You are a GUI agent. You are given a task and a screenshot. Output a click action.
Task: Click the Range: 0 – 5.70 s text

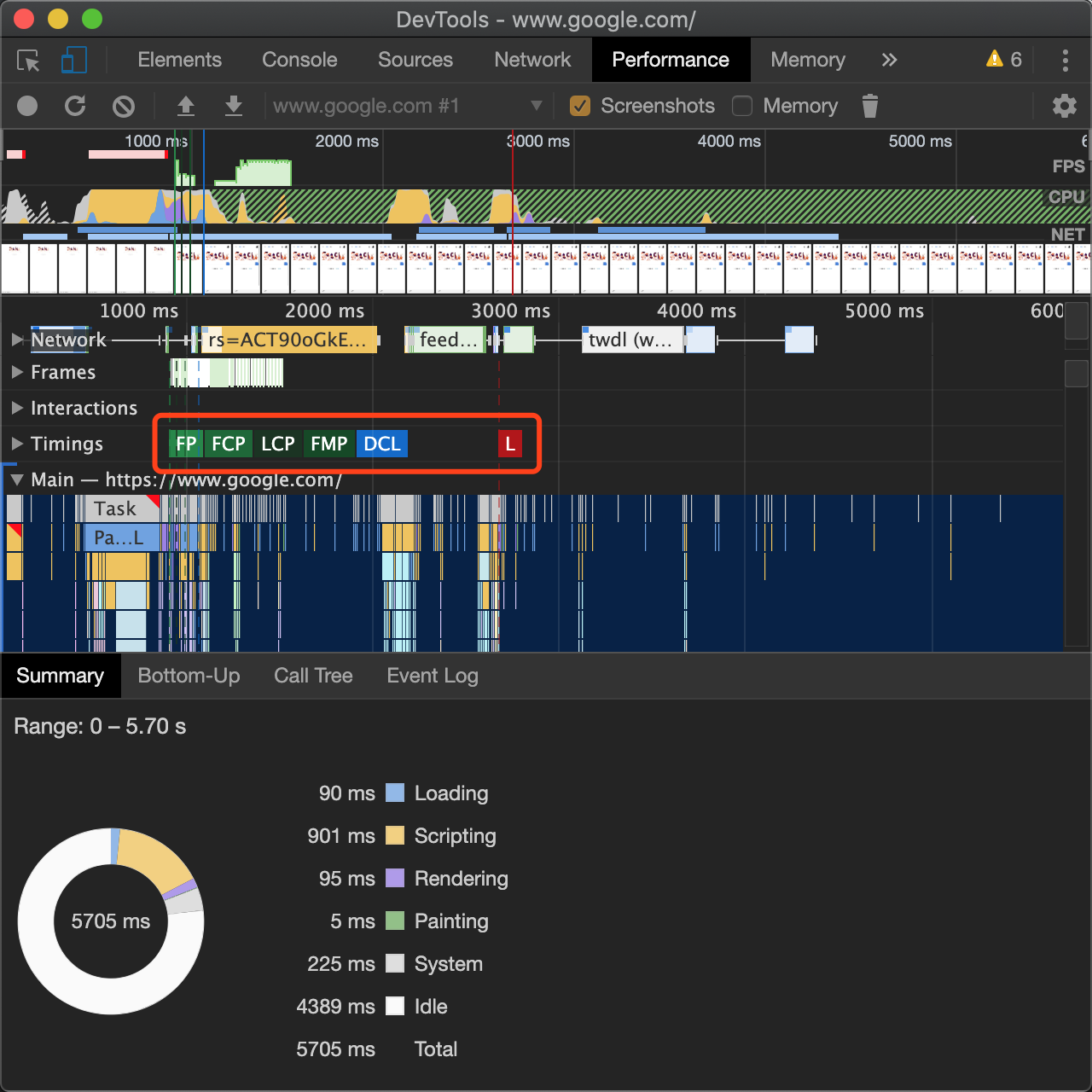click(100, 727)
